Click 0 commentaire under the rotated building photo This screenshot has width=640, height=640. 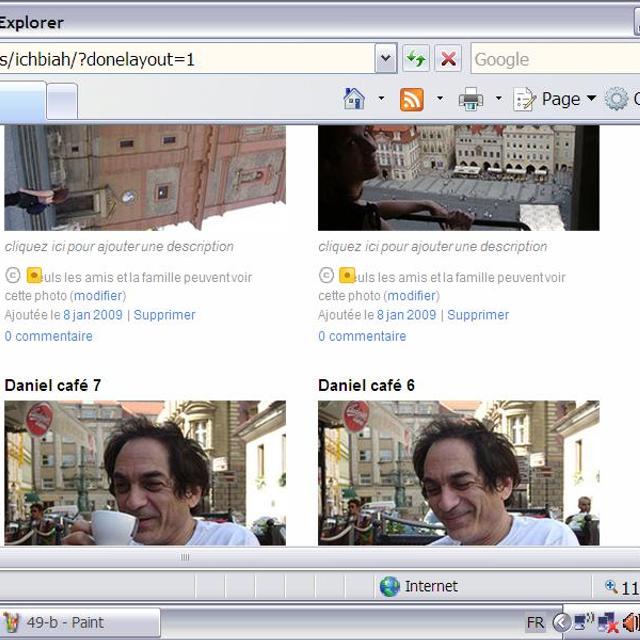coord(48,336)
